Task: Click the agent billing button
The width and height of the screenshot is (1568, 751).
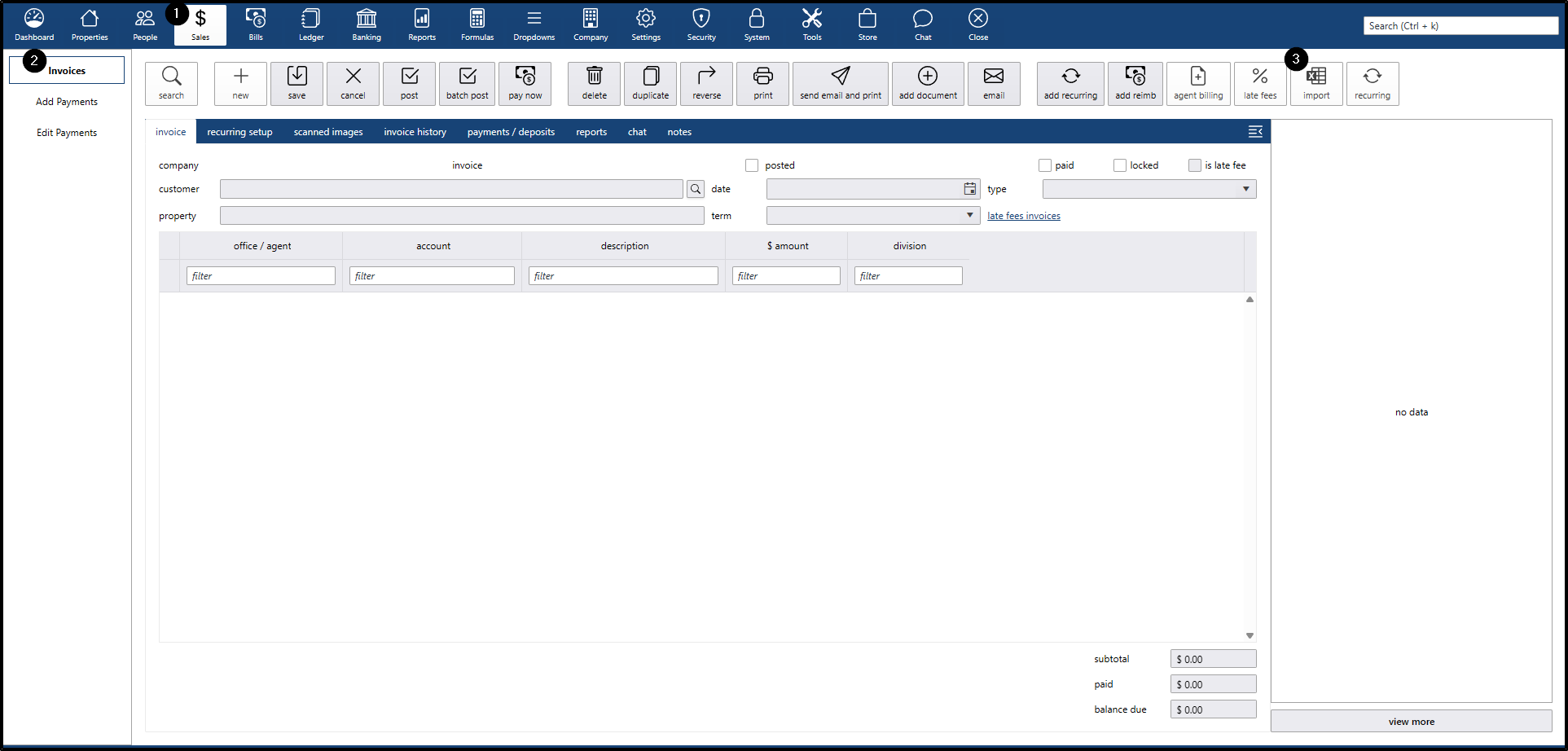Action: point(1198,84)
